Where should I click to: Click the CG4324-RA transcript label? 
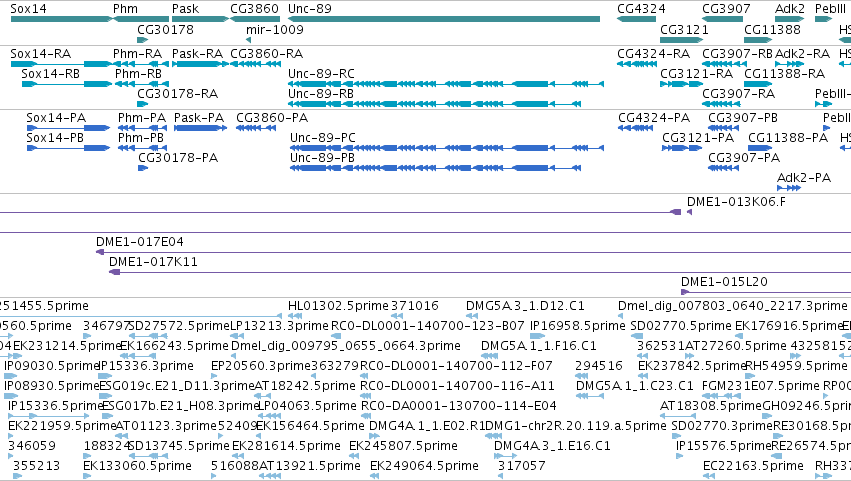point(653,54)
